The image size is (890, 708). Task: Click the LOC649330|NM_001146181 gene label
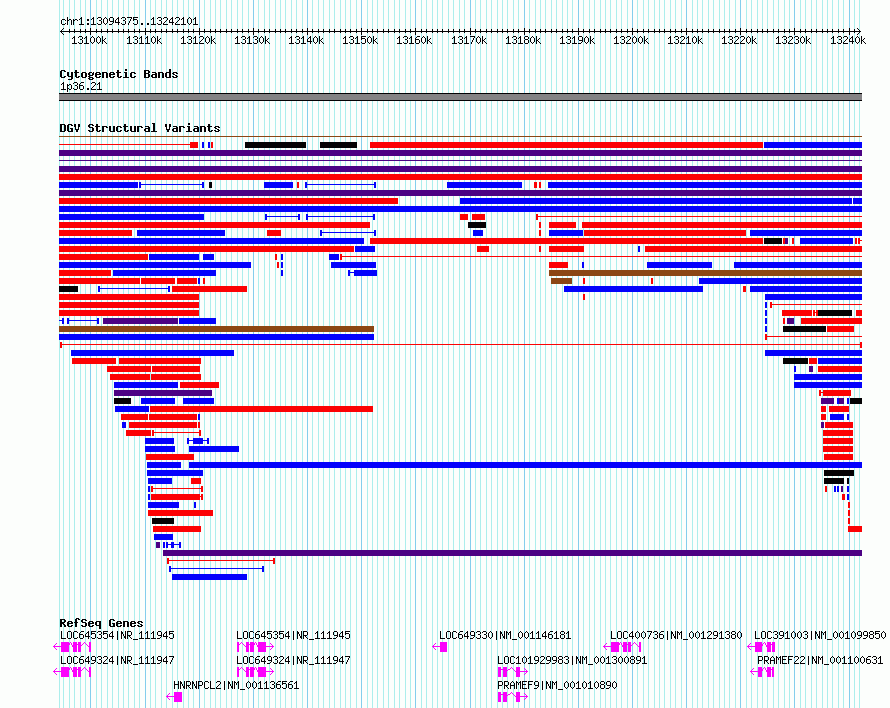(505, 635)
